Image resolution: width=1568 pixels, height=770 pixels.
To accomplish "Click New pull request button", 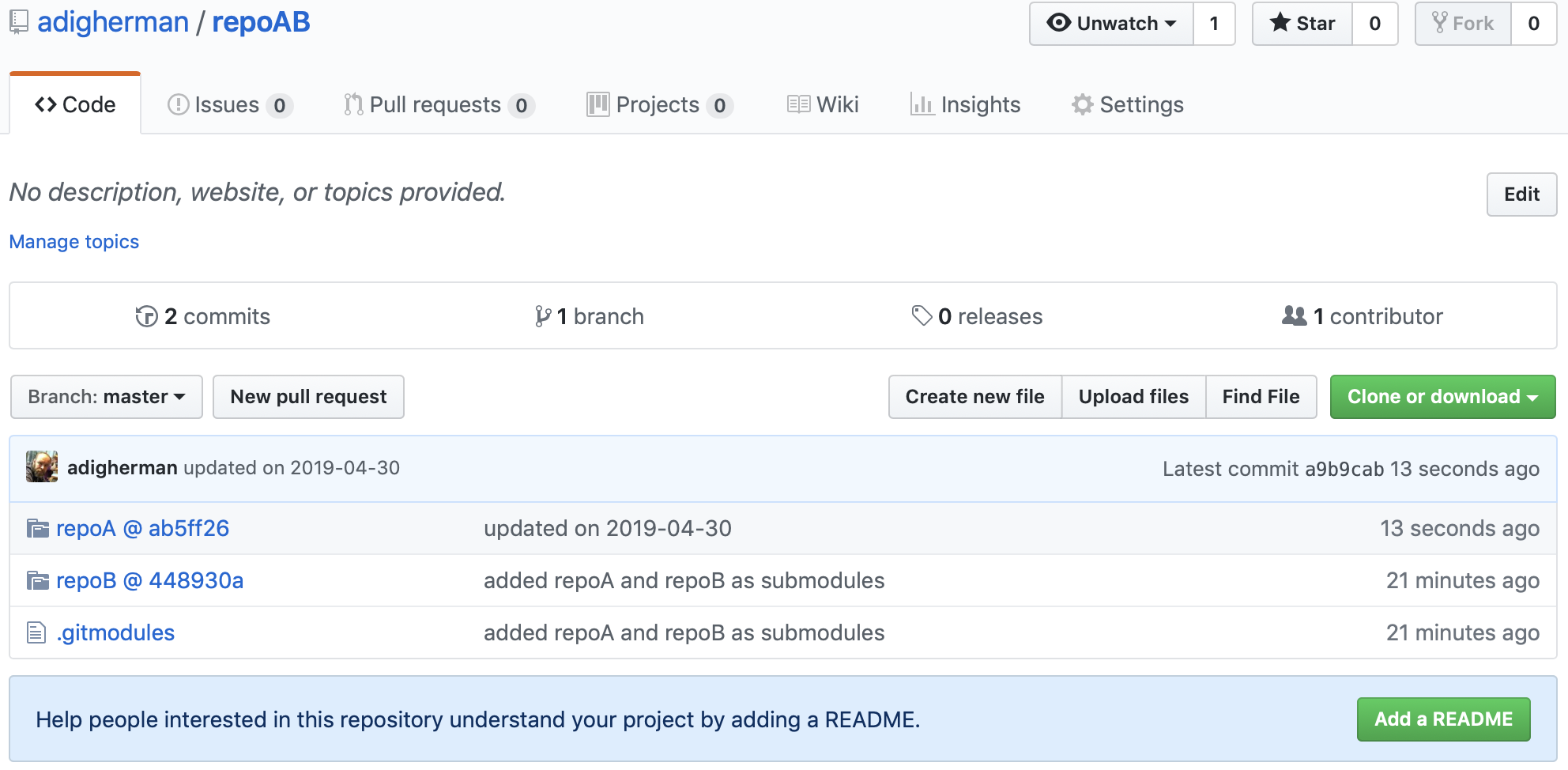I will pyautogui.click(x=308, y=397).
